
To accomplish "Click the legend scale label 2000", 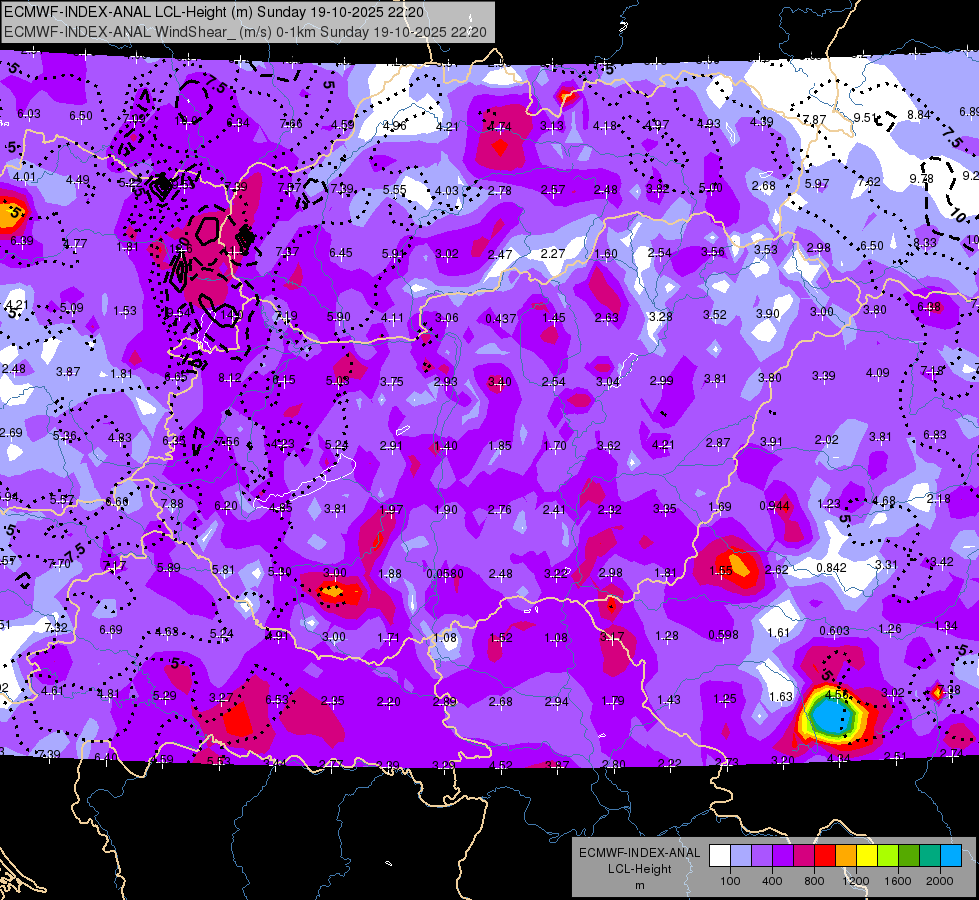I will (940, 881).
